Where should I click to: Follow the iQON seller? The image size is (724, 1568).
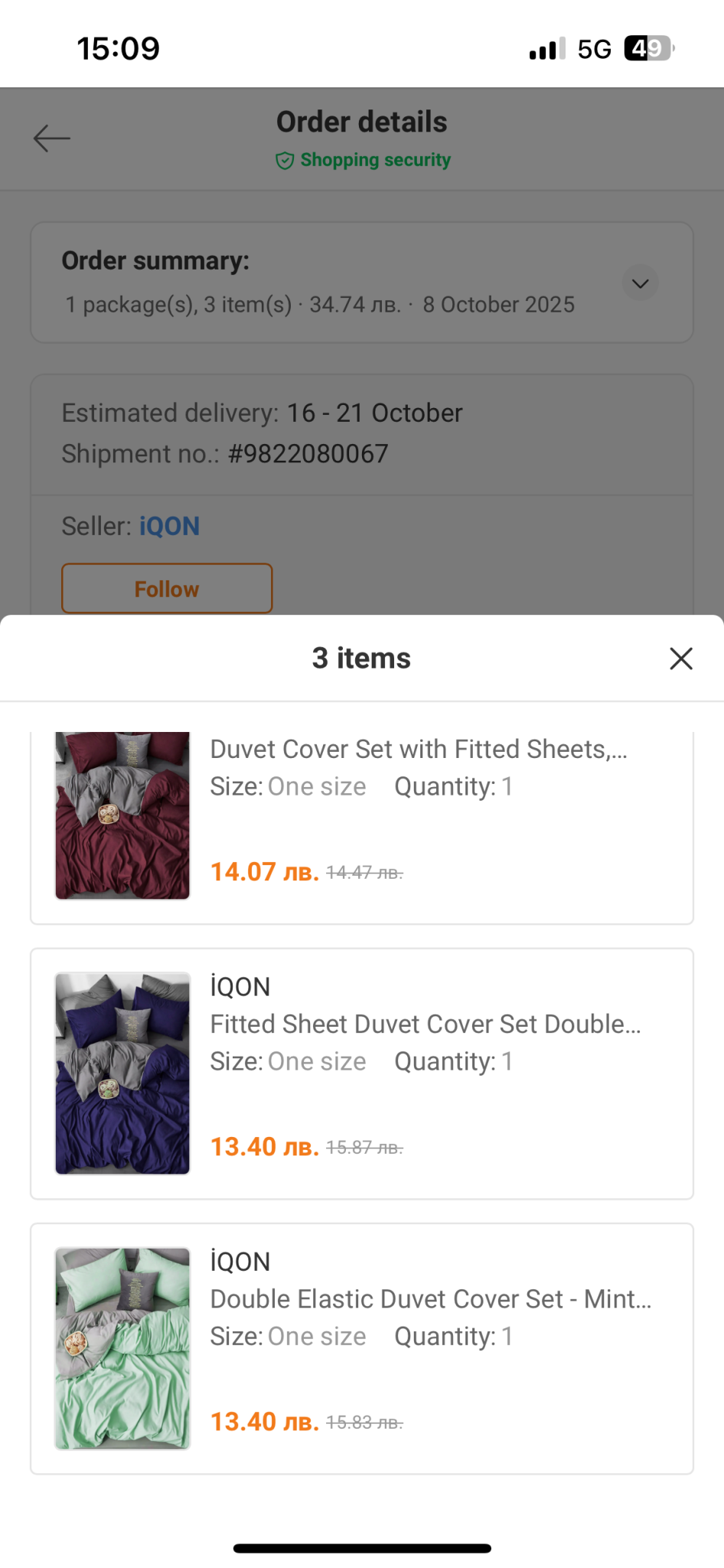167,589
